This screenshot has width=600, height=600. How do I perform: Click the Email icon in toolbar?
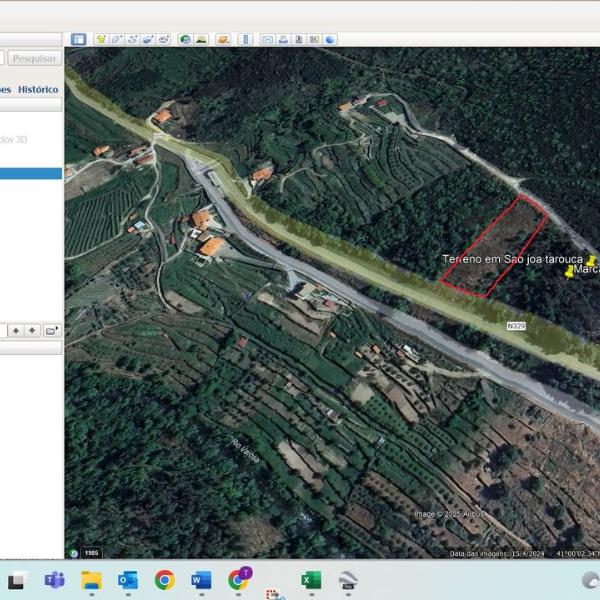pyautogui.click(x=267, y=39)
